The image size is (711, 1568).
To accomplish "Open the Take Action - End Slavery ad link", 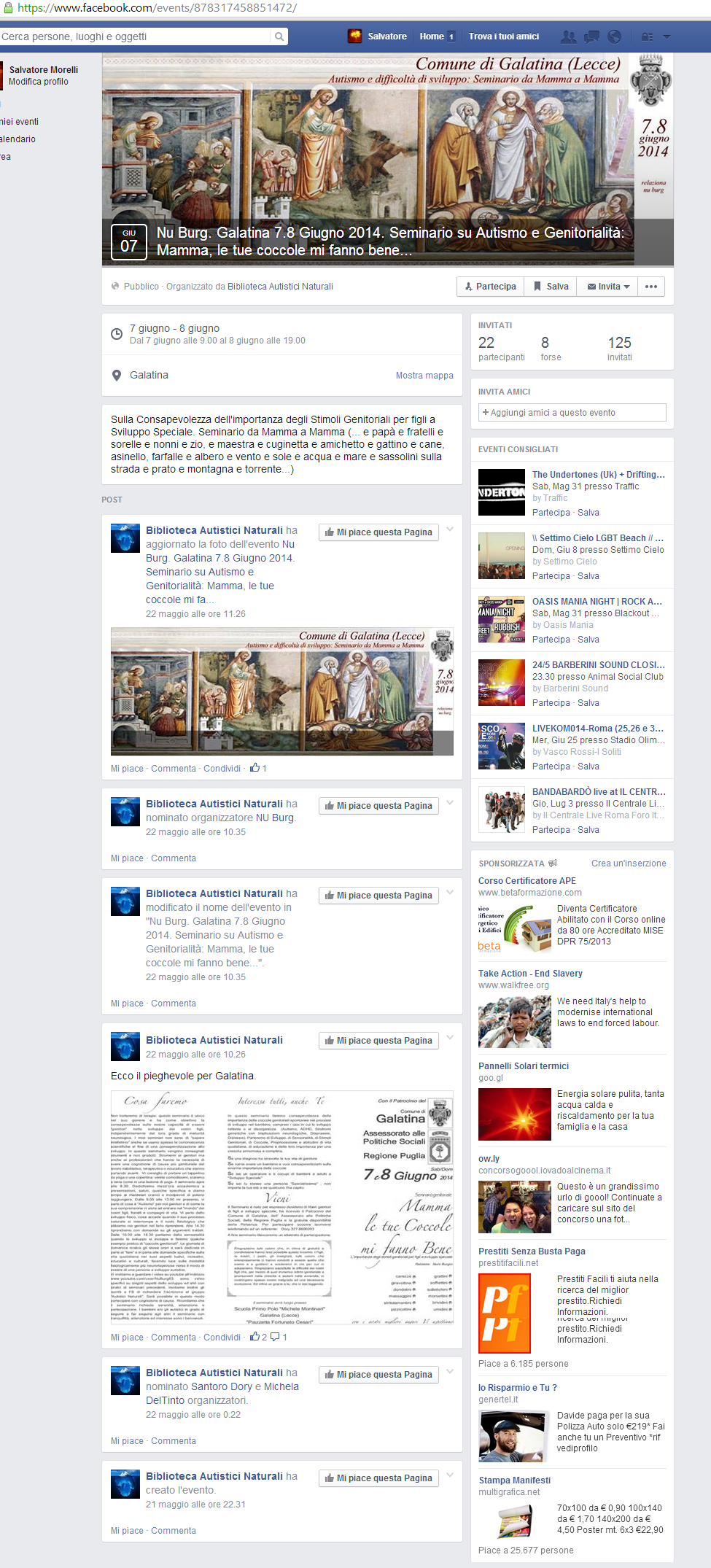I will [530, 974].
